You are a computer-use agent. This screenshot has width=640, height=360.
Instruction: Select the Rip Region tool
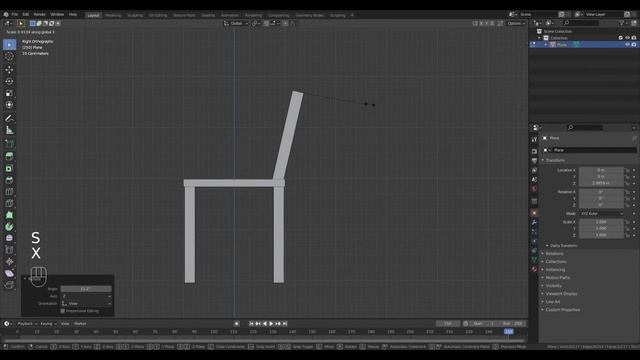[9, 285]
